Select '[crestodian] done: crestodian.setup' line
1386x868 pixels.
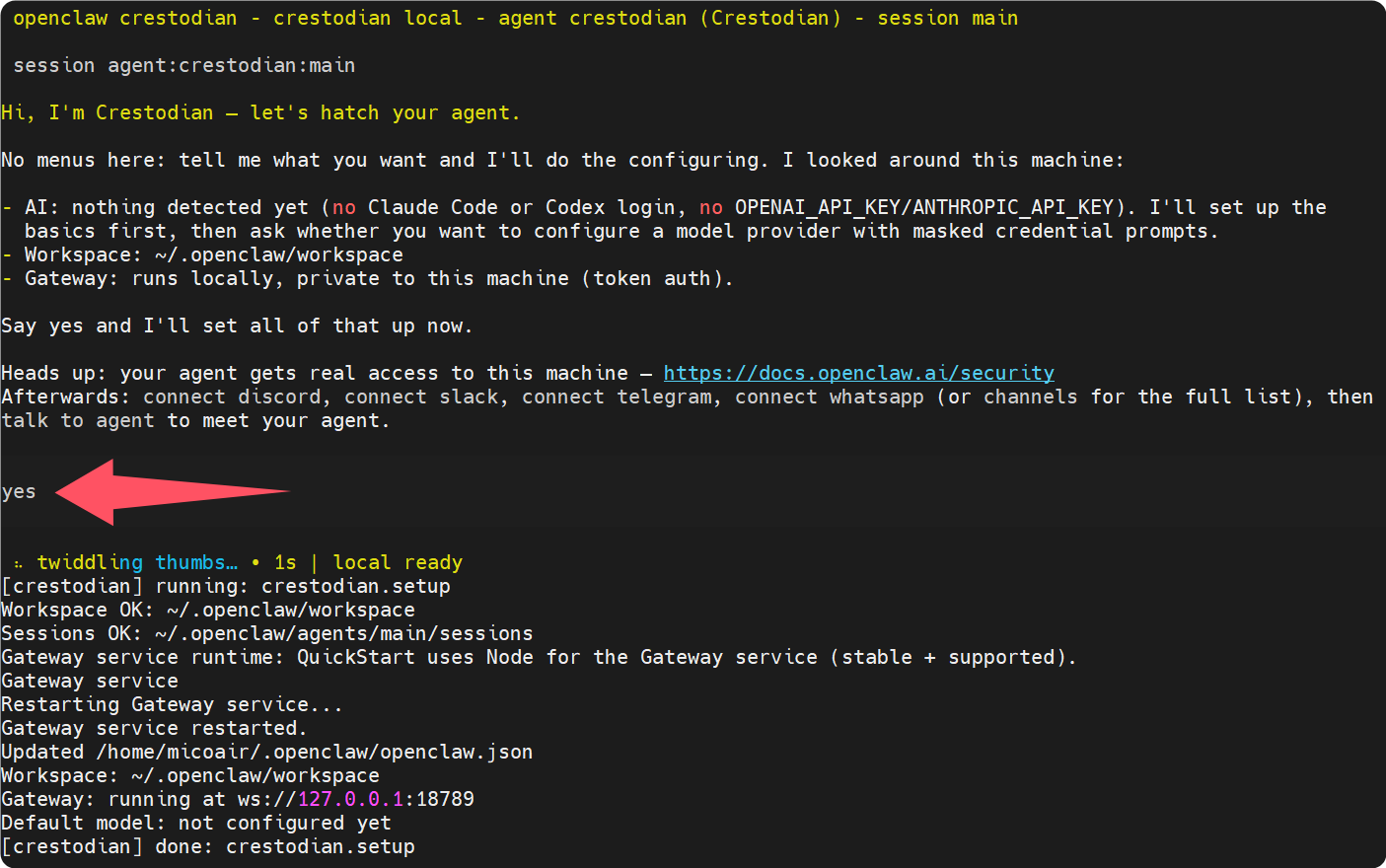[x=208, y=846]
